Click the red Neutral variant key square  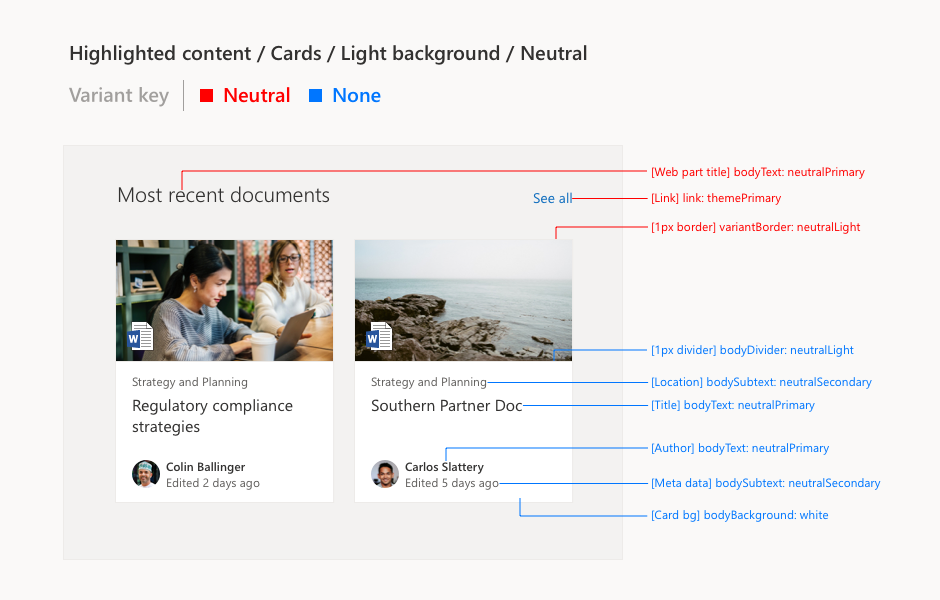(x=206, y=95)
